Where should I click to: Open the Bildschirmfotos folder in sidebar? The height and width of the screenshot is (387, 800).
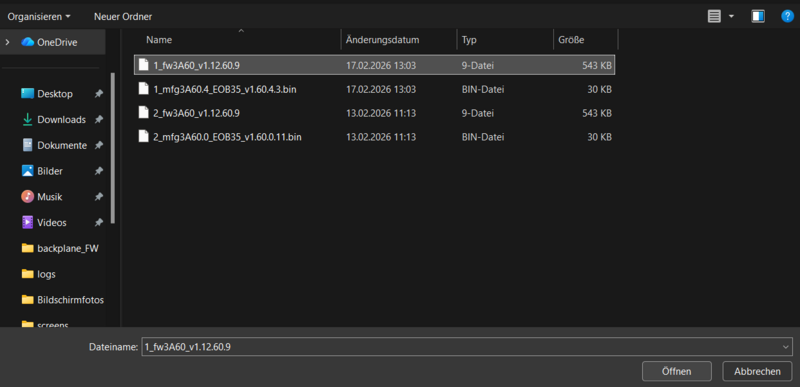(x=70, y=300)
